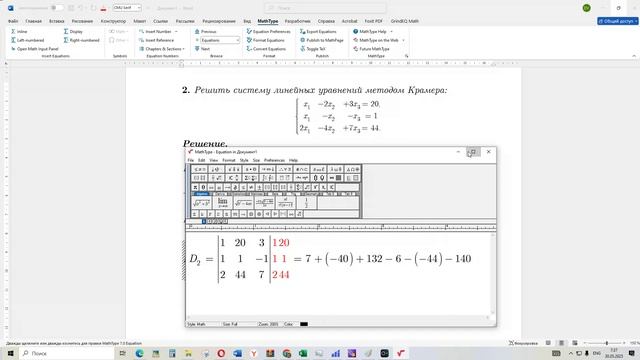Open summation templates palette in MathType
640x360 pixels.
tap(250, 178)
